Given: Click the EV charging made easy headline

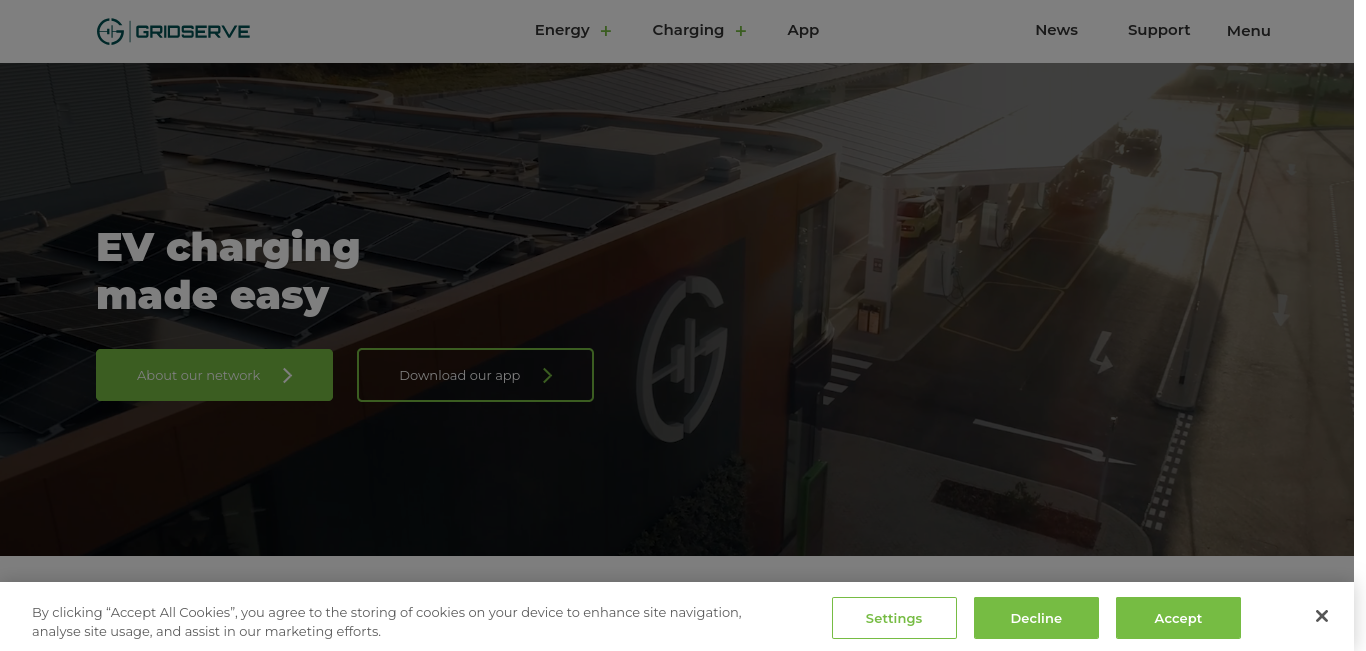Looking at the screenshot, I should point(228,271).
